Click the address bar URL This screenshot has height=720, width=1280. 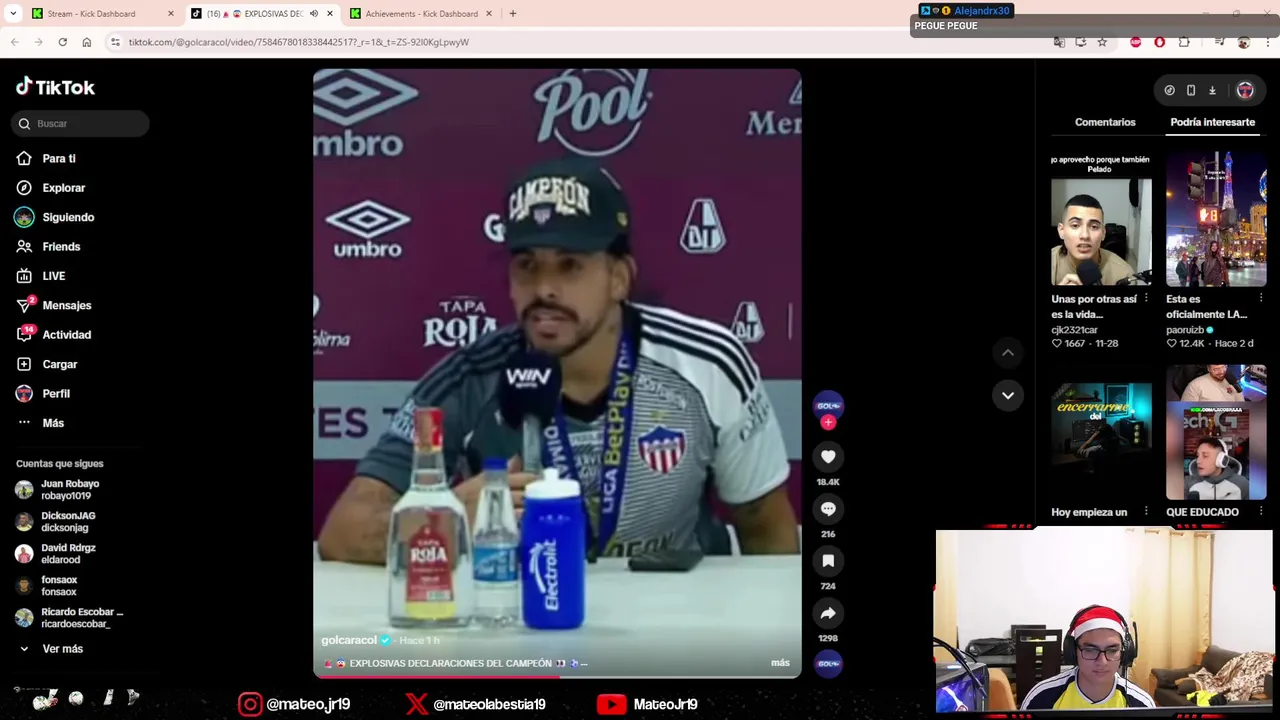(x=298, y=42)
